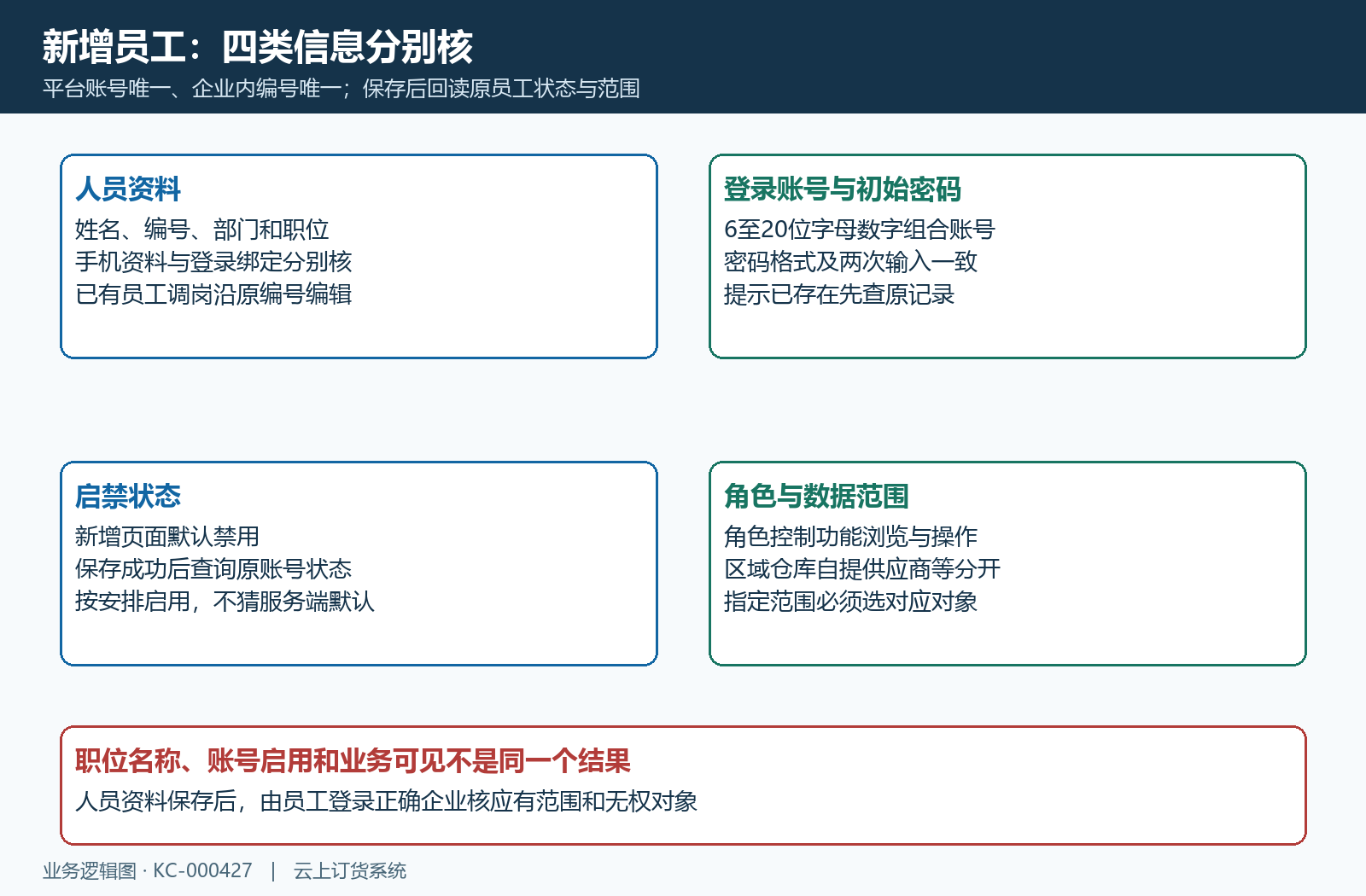
Task: Click the 启禁状态 card heading
Action: (x=128, y=496)
